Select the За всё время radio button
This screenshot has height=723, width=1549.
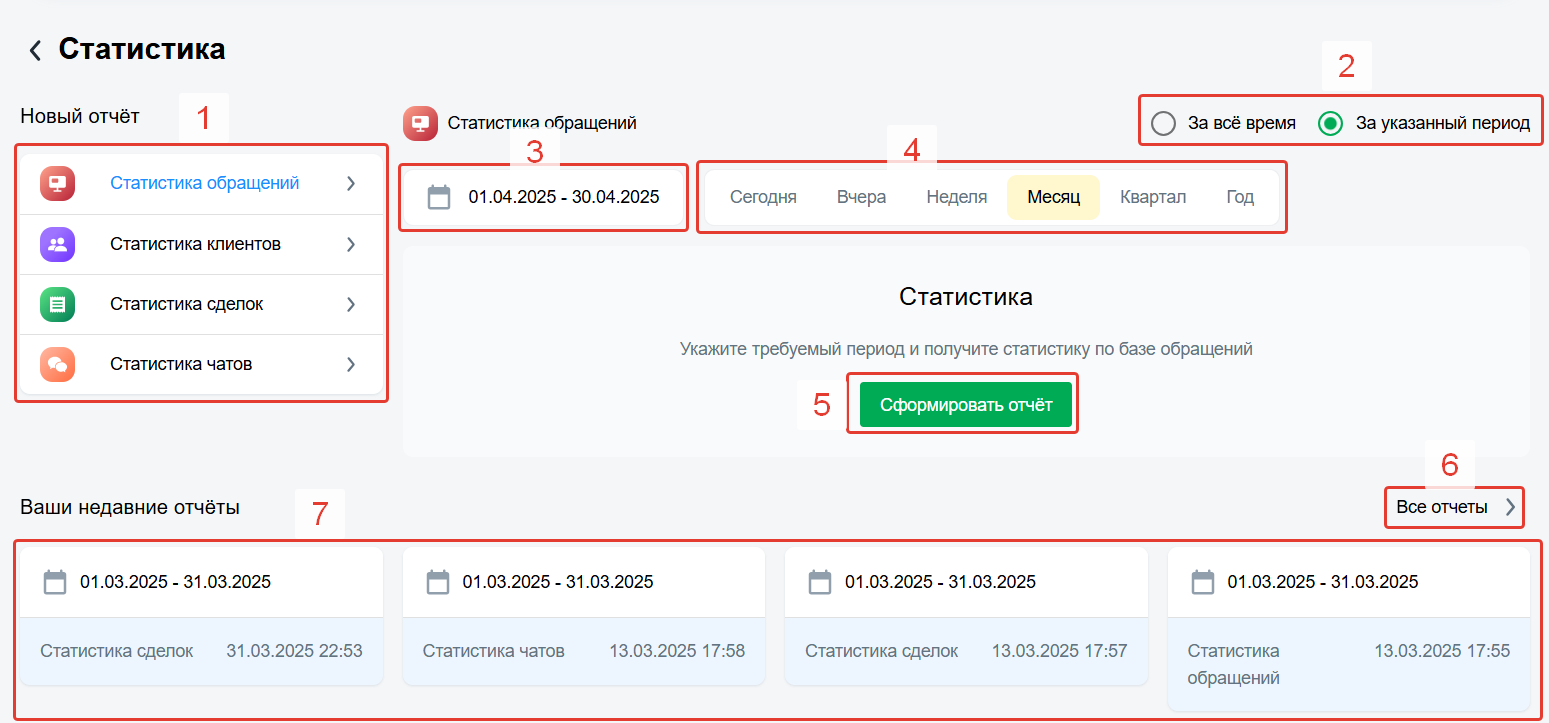[1163, 124]
